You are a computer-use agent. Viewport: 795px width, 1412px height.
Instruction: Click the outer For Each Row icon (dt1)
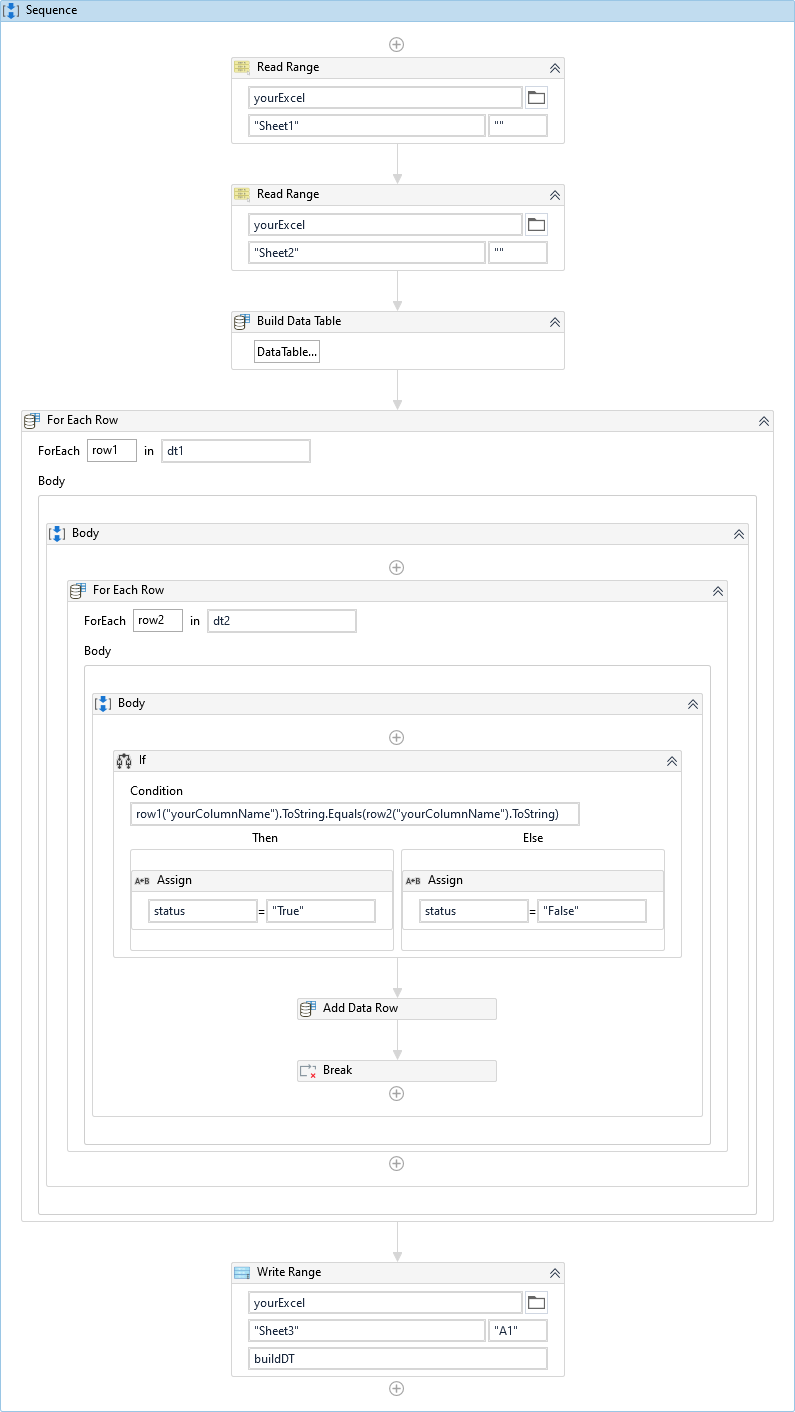tap(32, 421)
